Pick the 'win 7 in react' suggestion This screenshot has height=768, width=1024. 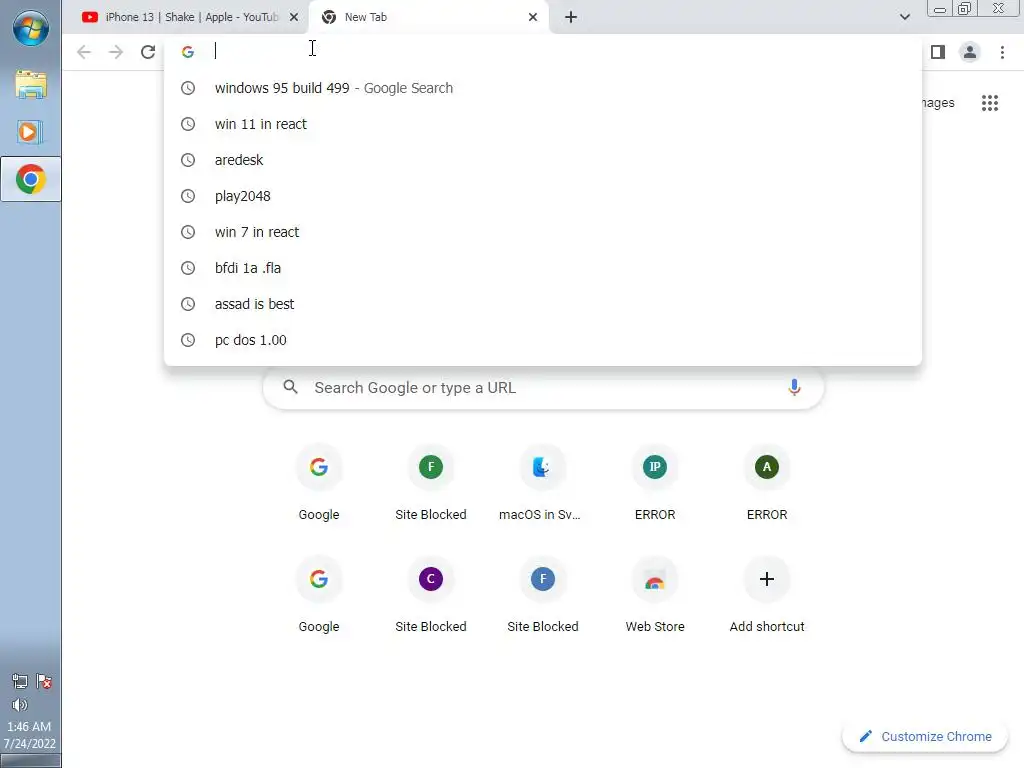pyautogui.click(x=543, y=232)
